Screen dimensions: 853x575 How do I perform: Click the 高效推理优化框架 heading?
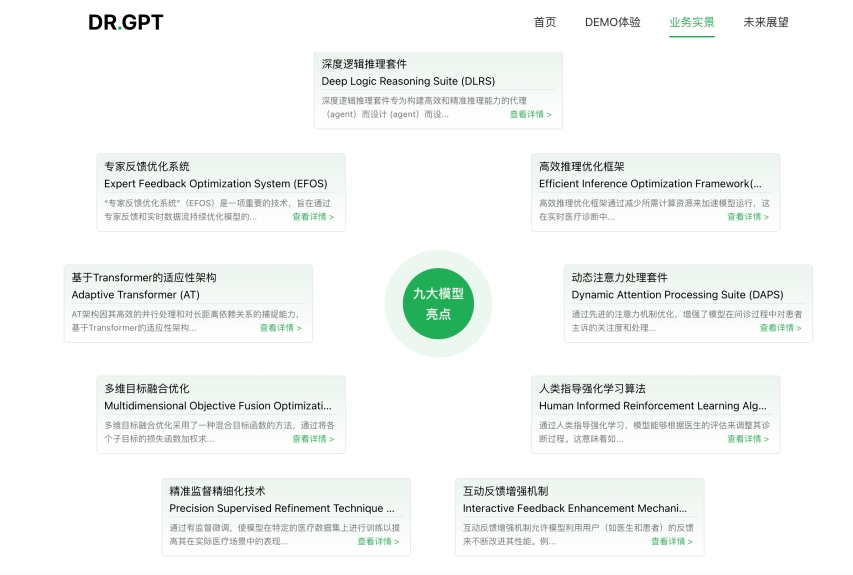582,166
